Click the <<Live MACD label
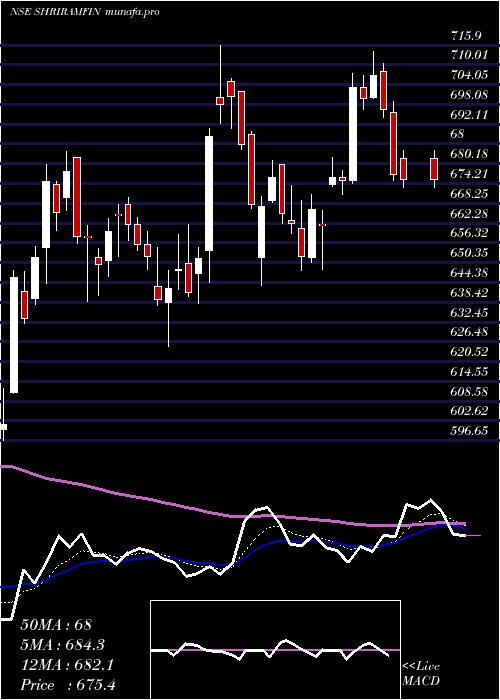This screenshot has height=700, width=500. click(x=421, y=674)
